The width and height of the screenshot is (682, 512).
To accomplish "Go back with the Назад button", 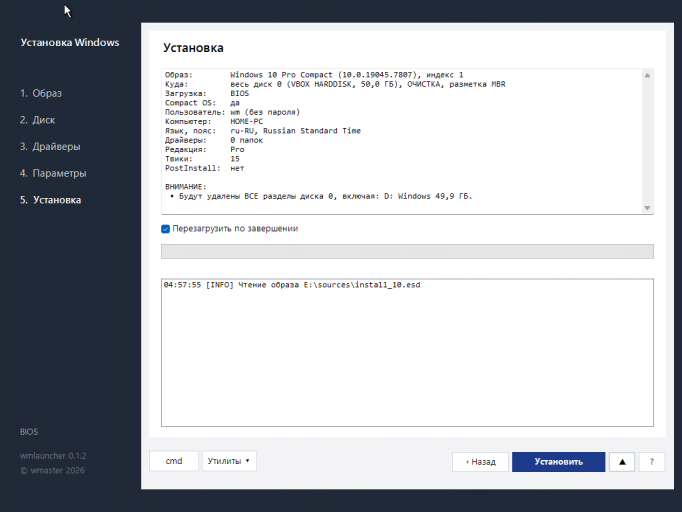I will click(480, 462).
